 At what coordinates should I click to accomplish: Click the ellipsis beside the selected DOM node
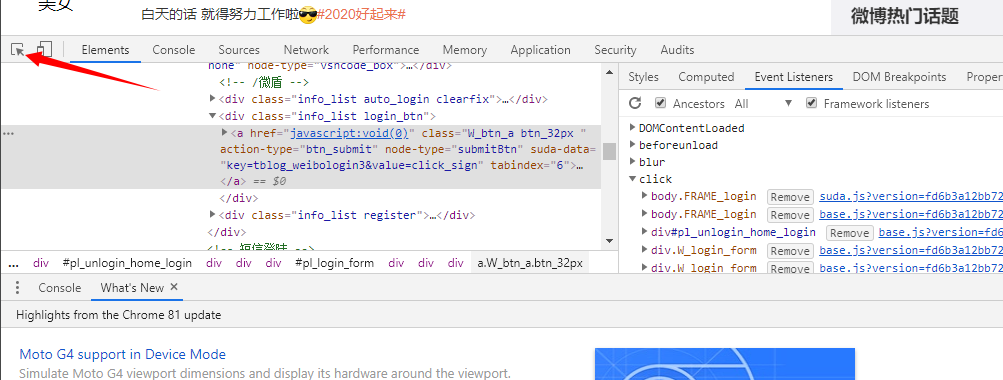point(9,133)
